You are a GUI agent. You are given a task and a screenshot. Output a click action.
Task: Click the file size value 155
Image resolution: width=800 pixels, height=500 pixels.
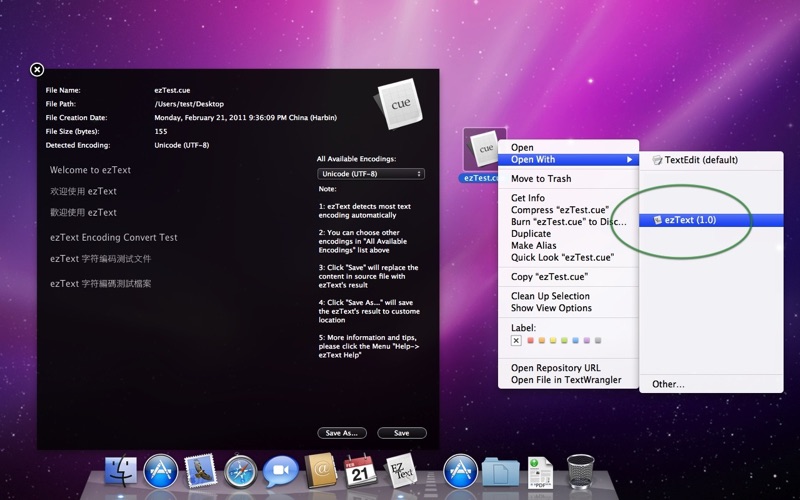coord(161,132)
